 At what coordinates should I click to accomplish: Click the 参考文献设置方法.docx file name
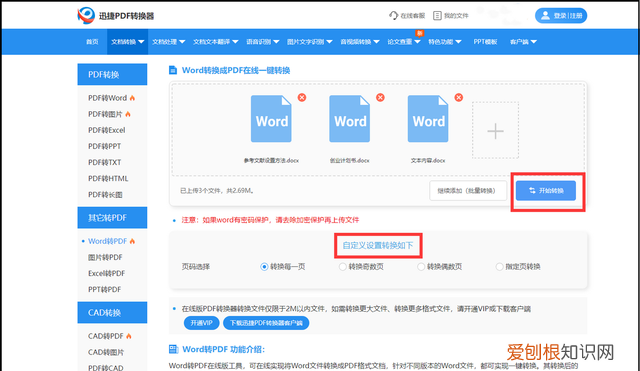tap(271, 160)
